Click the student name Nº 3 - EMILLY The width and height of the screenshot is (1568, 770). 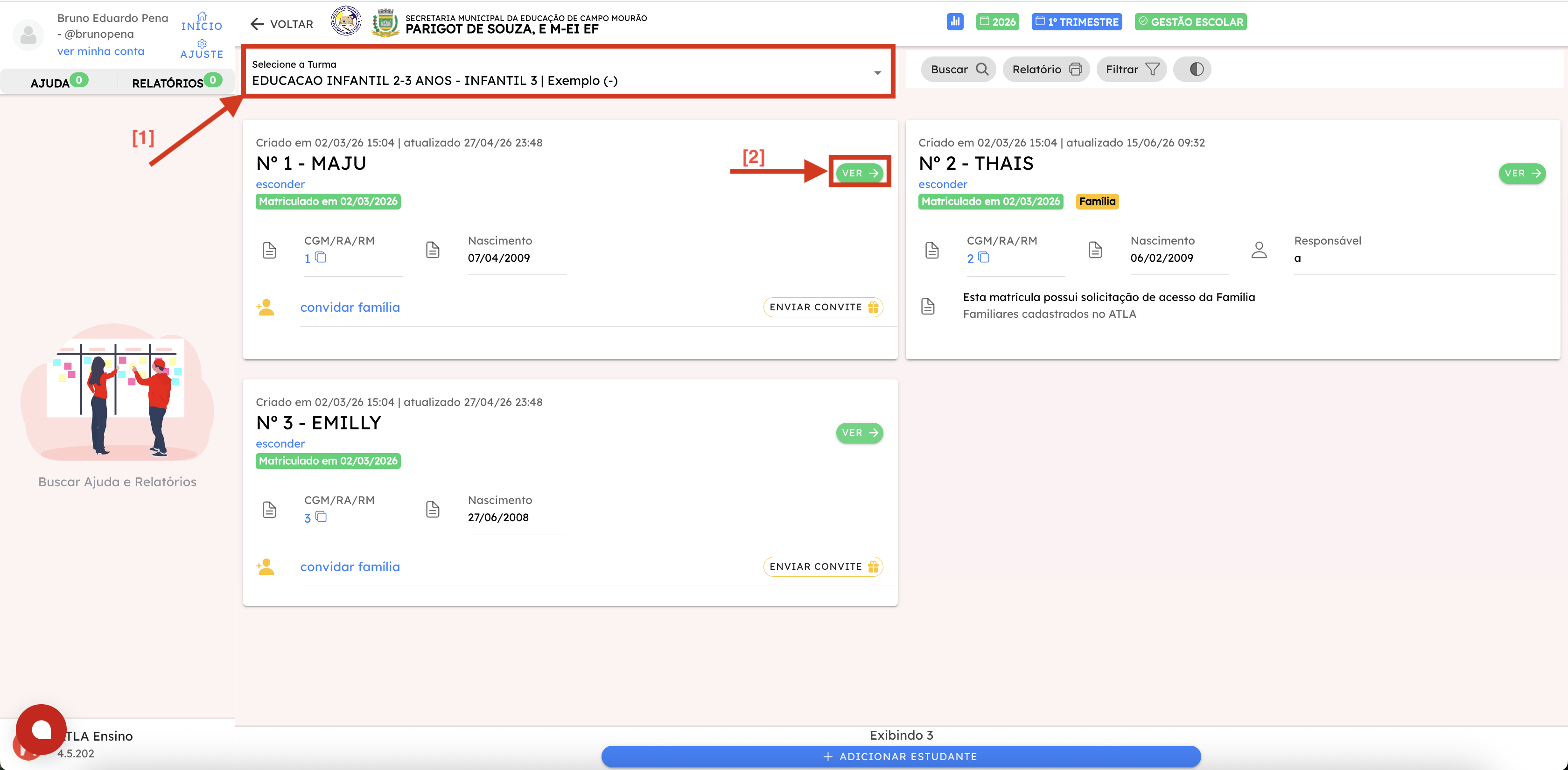pos(318,422)
